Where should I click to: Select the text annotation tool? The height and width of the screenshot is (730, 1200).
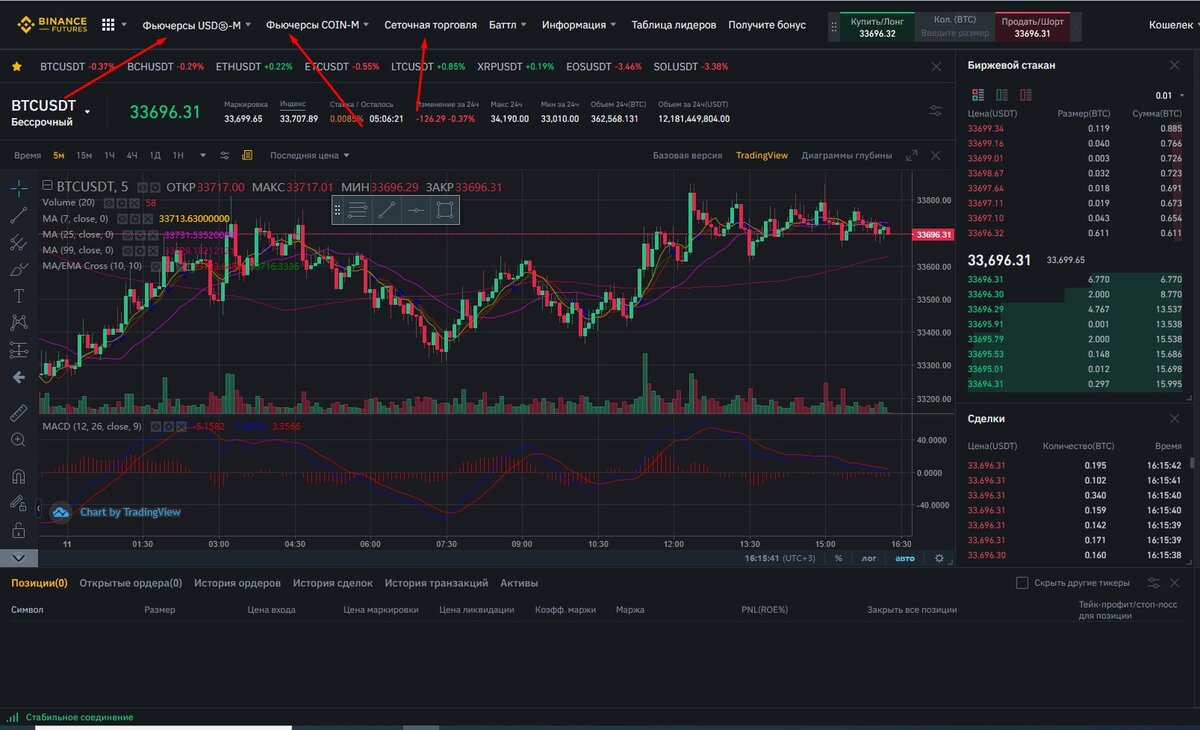click(18, 296)
